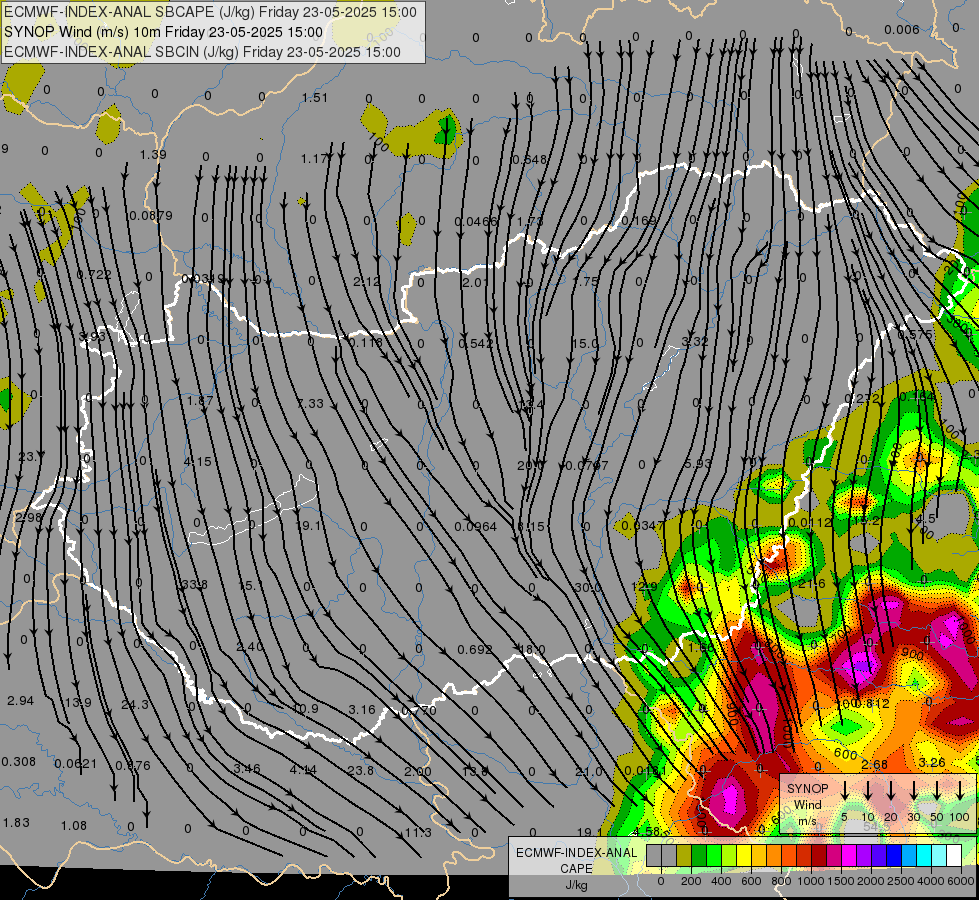
Task: Click the 50 m/s wind arrow in legend
Action: click(x=937, y=791)
